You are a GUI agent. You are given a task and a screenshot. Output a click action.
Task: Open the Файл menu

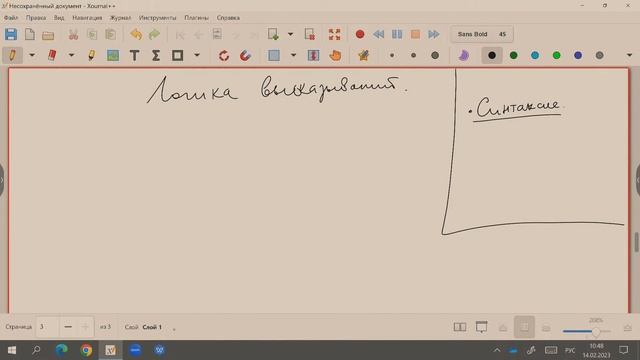pyautogui.click(x=11, y=18)
